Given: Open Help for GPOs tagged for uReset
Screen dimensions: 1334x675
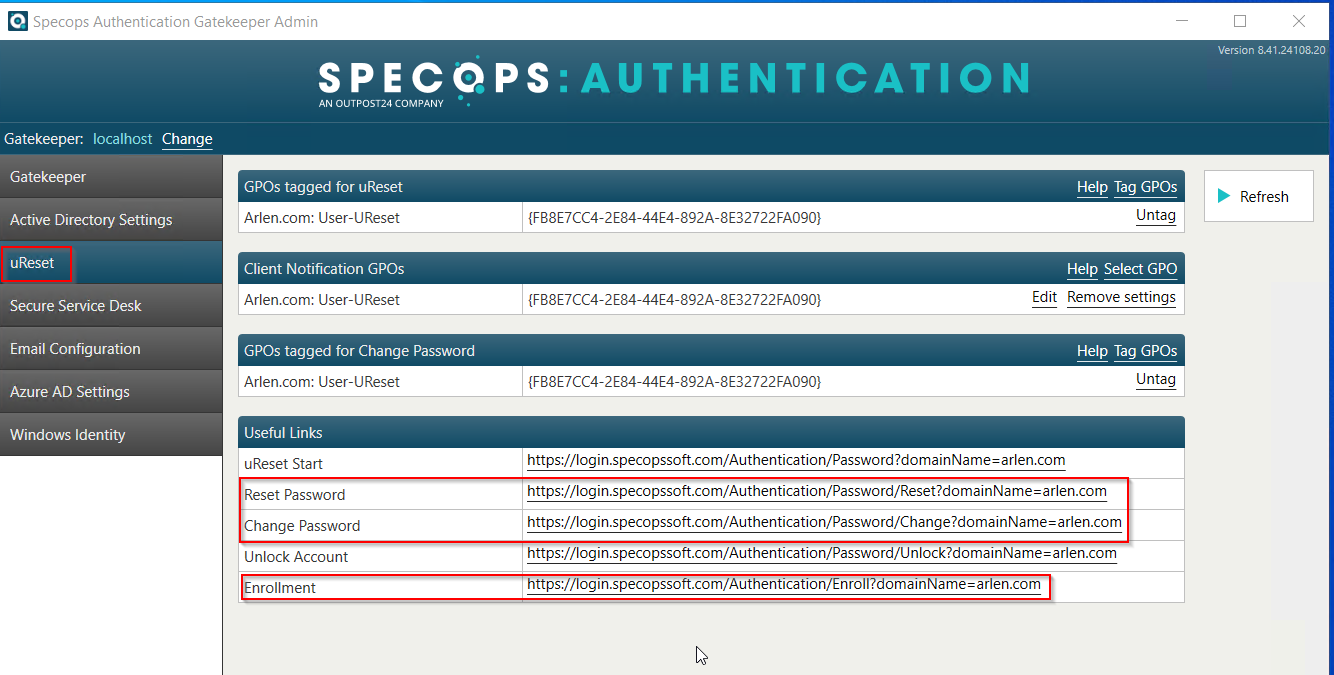Looking at the screenshot, I should tap(1092, 187).
